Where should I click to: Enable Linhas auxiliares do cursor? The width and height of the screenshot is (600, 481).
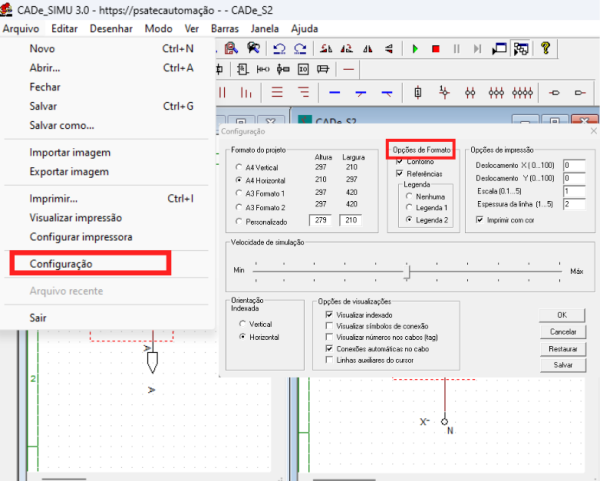(x=329, y=360)
